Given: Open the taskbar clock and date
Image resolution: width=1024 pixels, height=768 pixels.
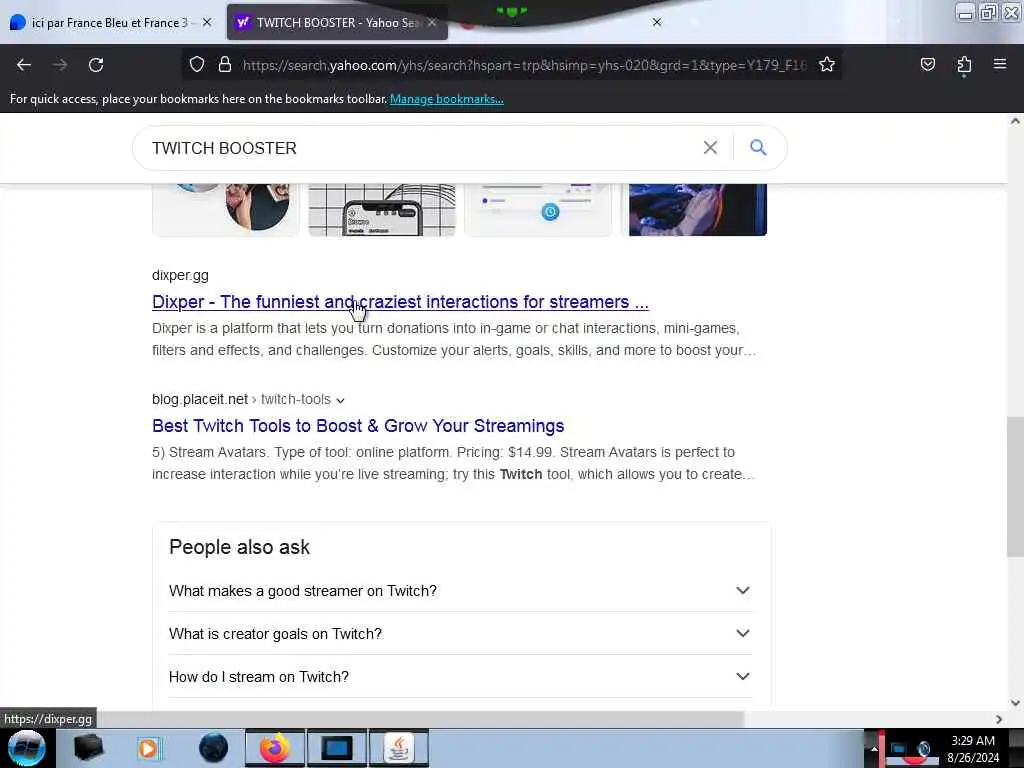Looking at the screenshot, I should click(x=972, y=749).
